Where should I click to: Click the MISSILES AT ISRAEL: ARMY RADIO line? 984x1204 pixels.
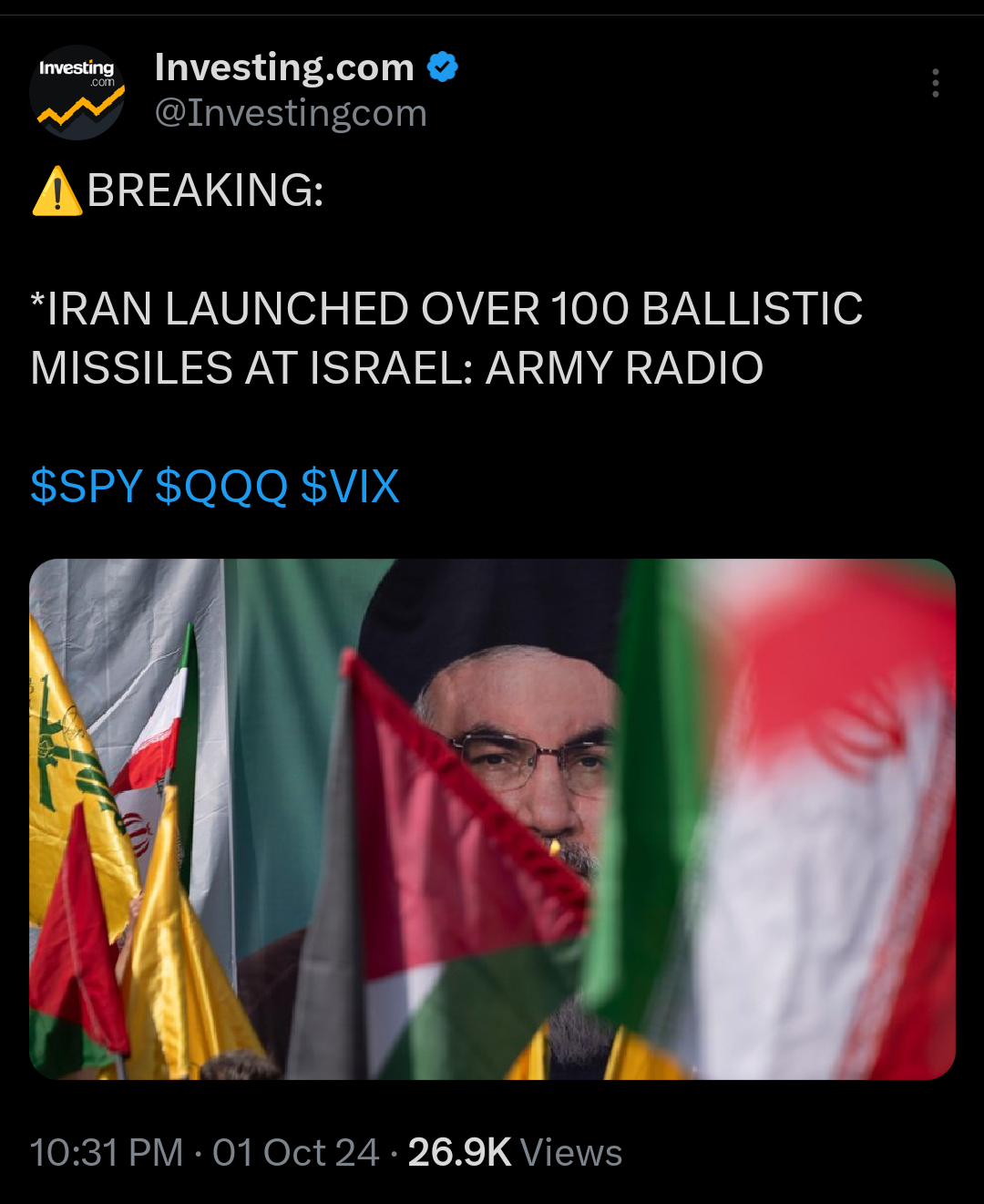[397, 368]
